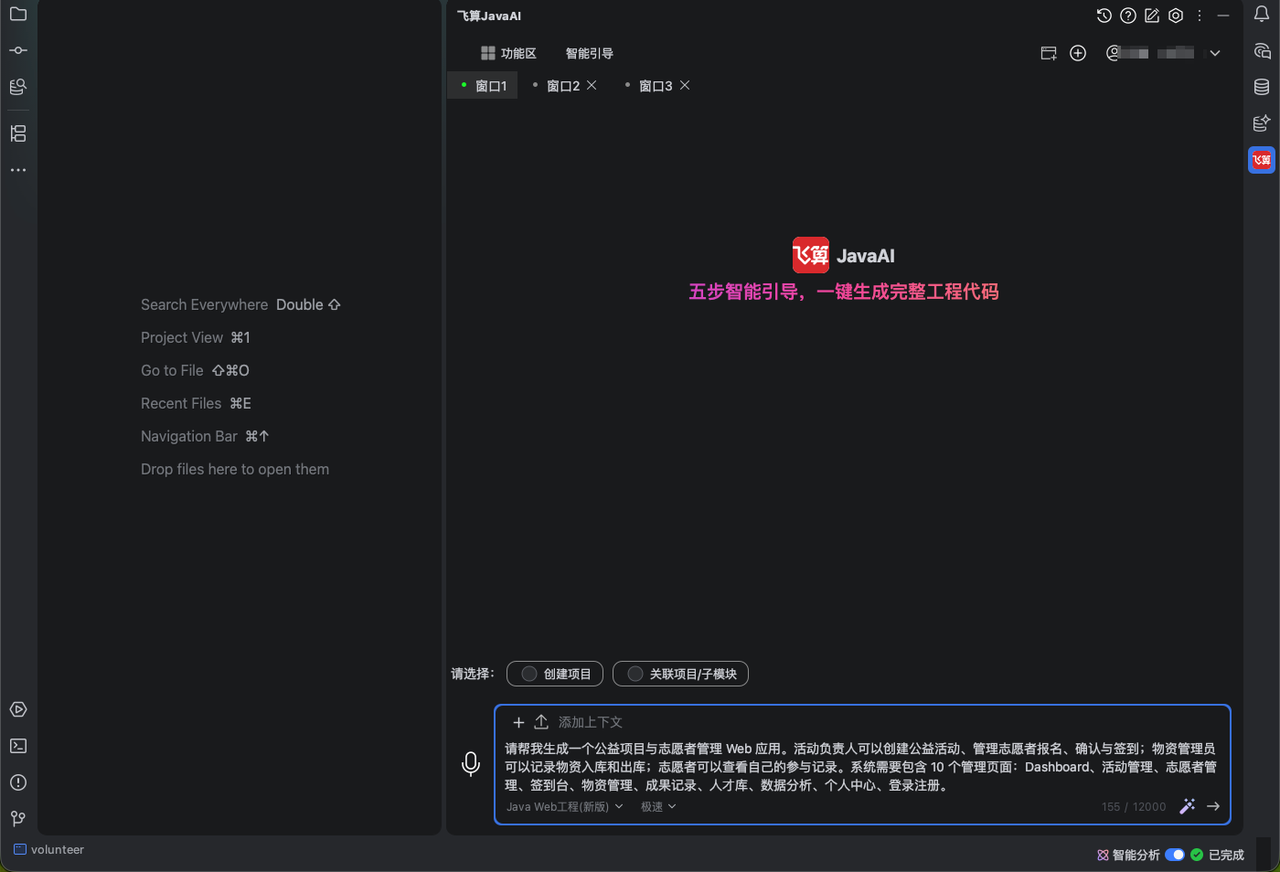
Task: Open the Project folder tool window
Action: 18,14
